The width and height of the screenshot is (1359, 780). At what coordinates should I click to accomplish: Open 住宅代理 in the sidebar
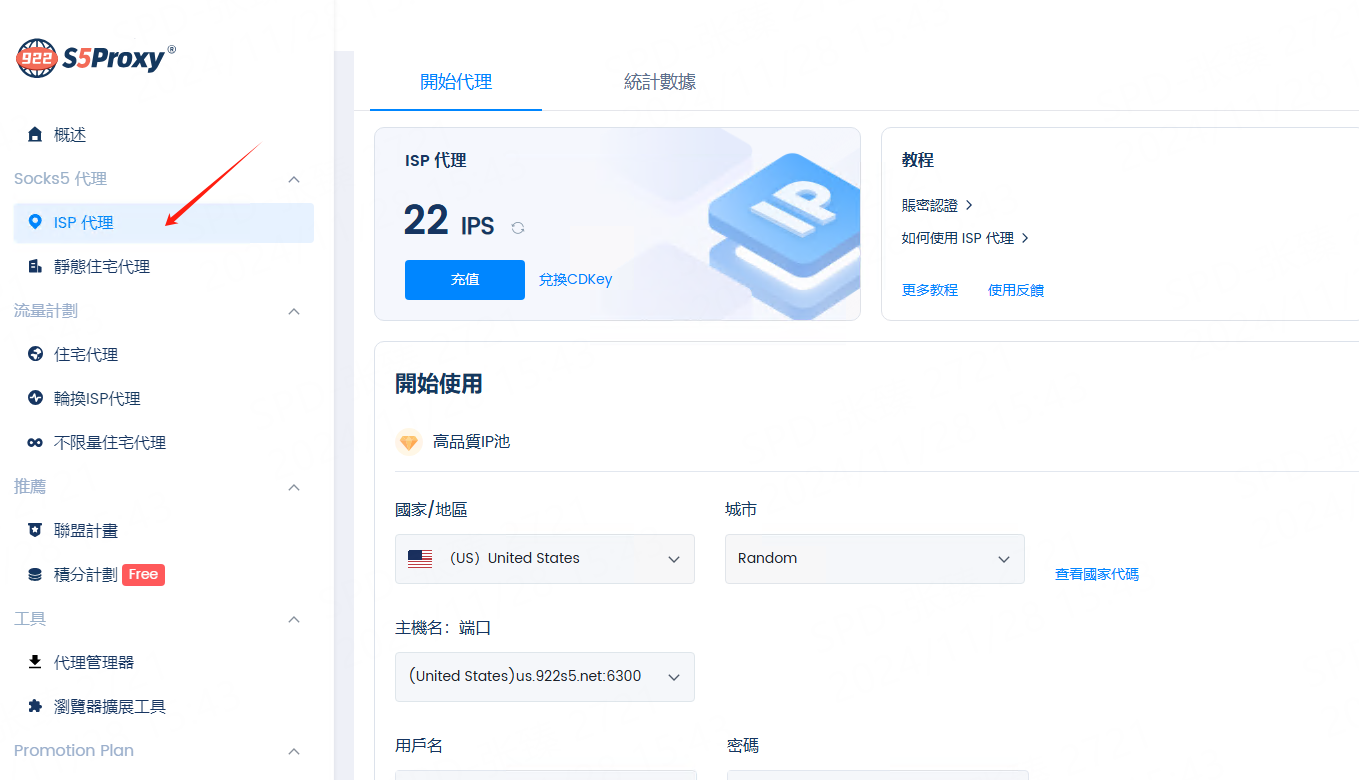coord(164,355)
